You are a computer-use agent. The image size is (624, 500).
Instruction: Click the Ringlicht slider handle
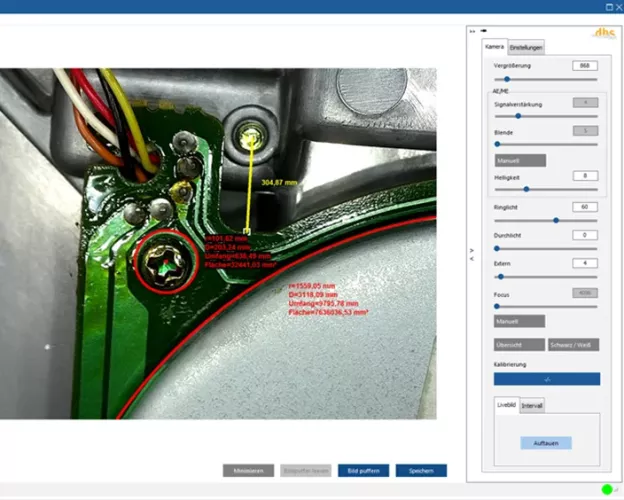click(555, 220)
